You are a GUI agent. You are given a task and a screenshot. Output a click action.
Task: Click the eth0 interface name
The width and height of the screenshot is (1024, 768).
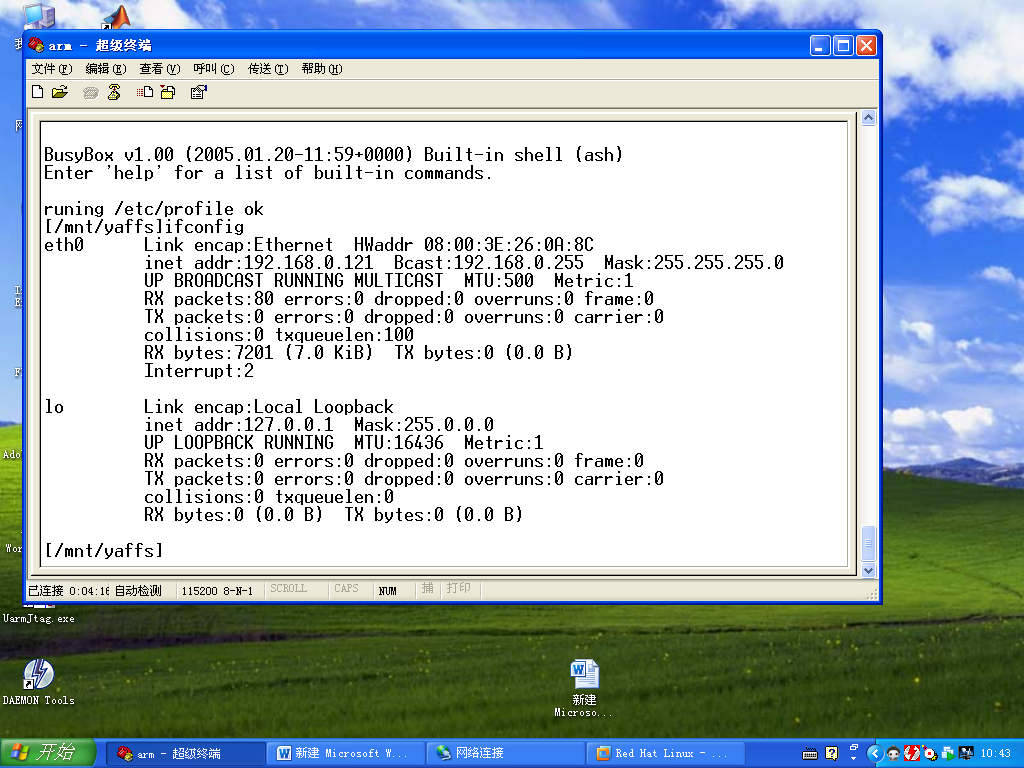pyautogui.click(x=63, y=245)
